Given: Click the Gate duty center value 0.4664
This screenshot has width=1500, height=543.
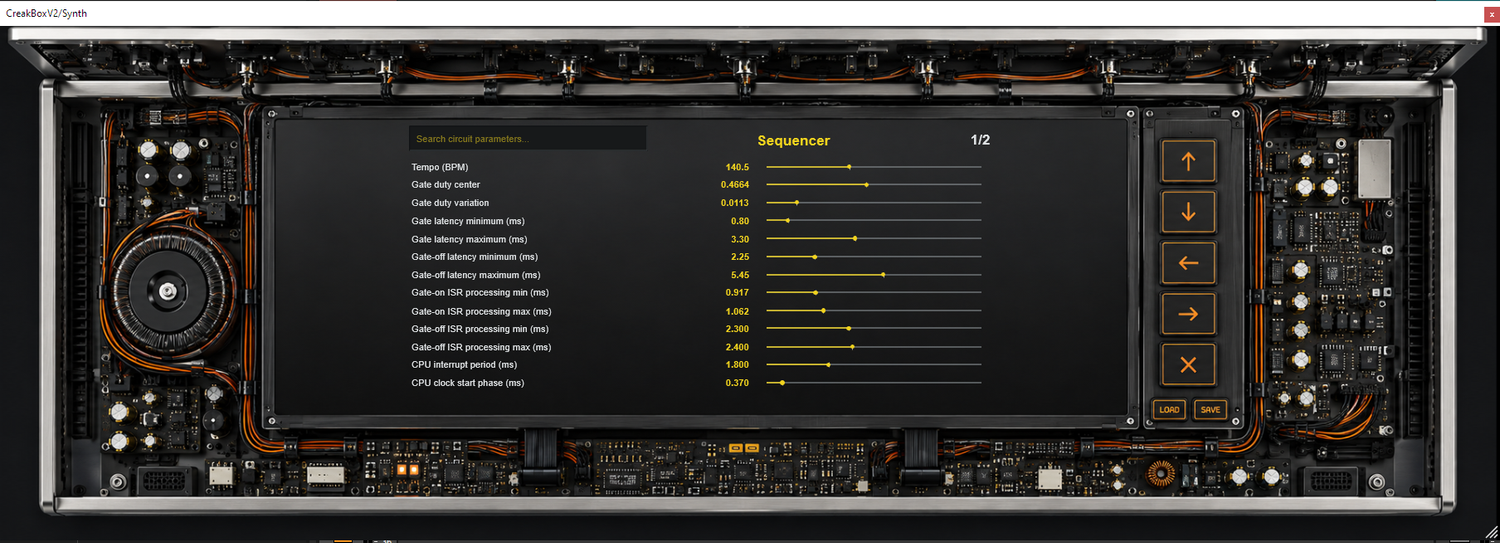Looking at the screenshot, I should click(x=734, y=185).
